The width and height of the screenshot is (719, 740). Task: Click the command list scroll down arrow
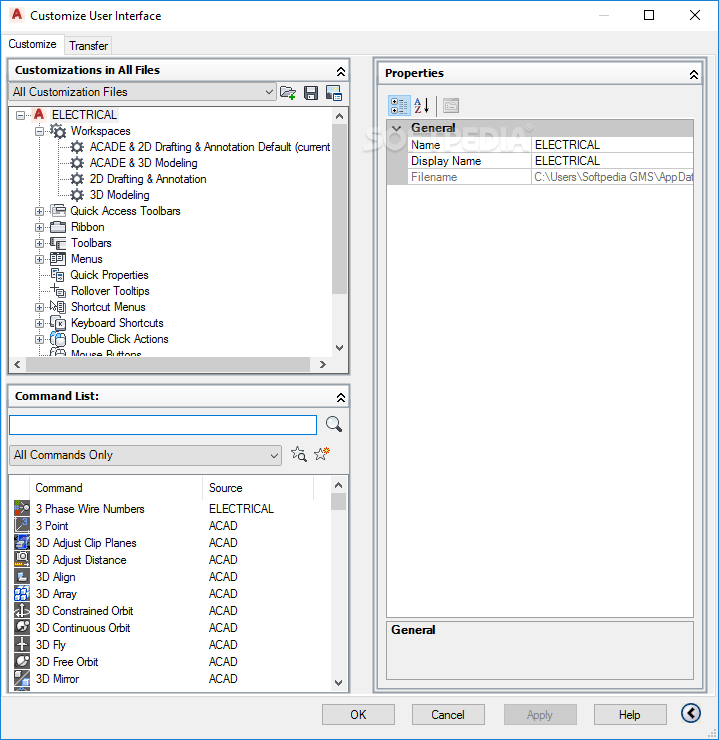tap(338, 682)
